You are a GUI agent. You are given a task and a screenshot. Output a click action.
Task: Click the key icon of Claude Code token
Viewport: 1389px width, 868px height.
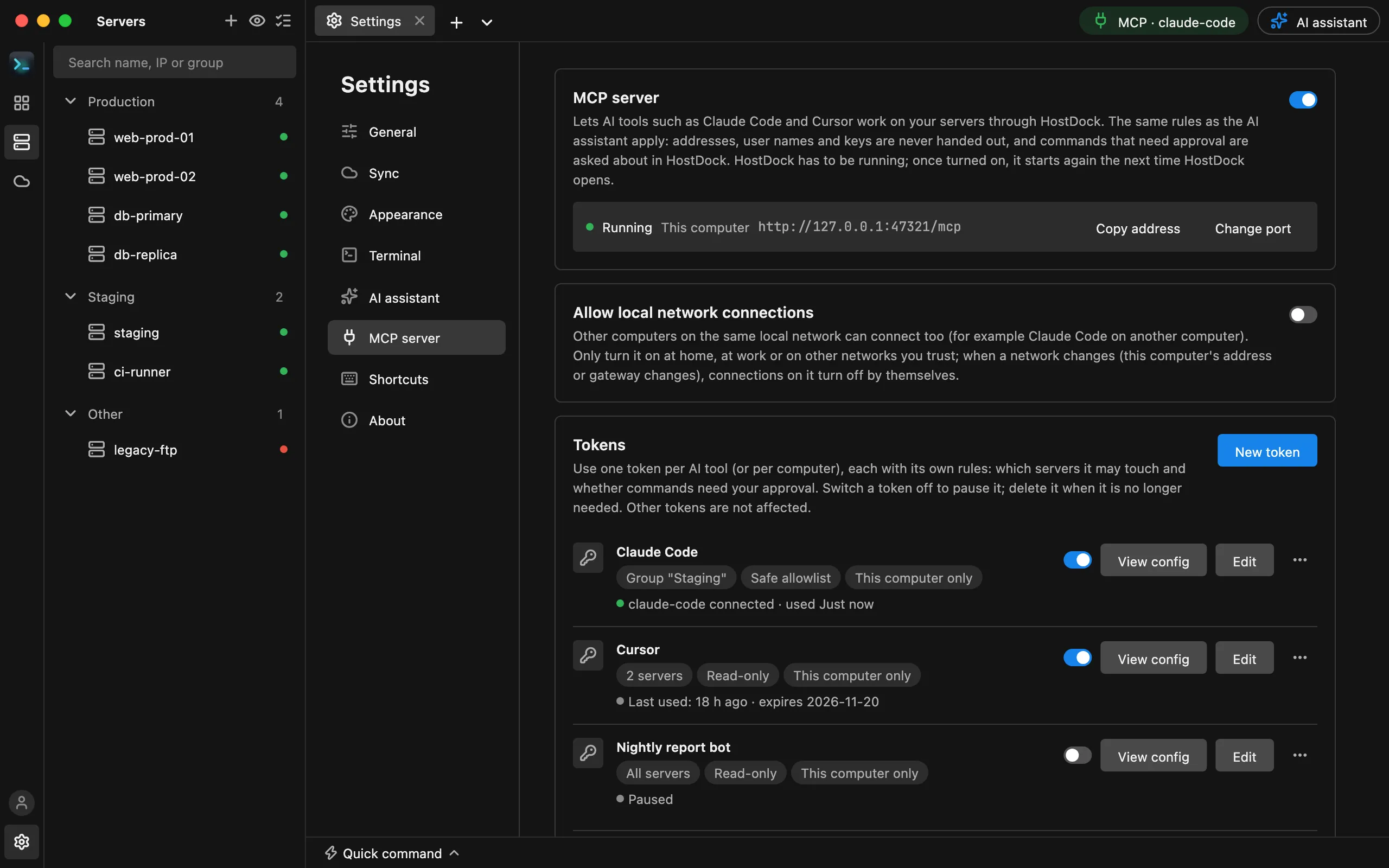pyautogui.click(x=588, y=558)
